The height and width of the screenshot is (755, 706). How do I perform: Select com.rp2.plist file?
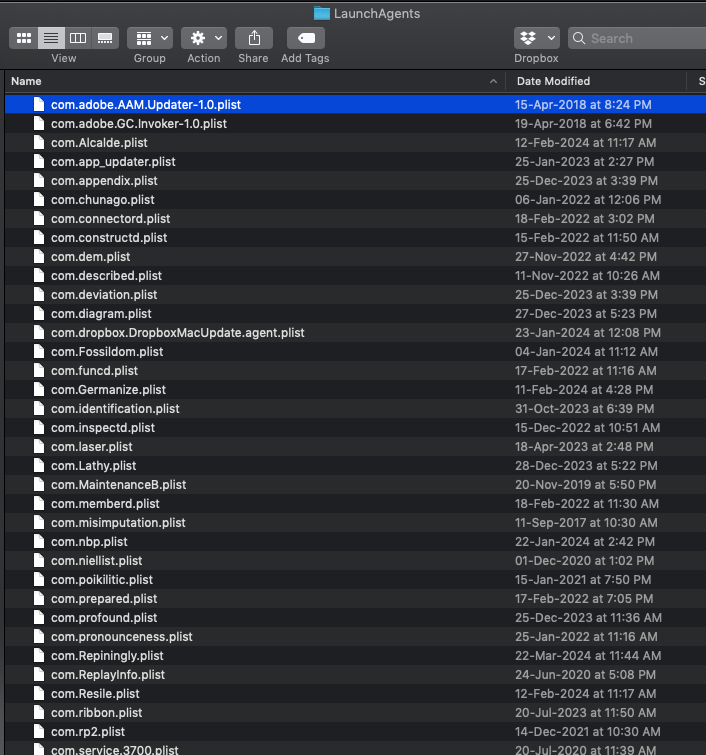pyautogui.click(x=355, y=732)
